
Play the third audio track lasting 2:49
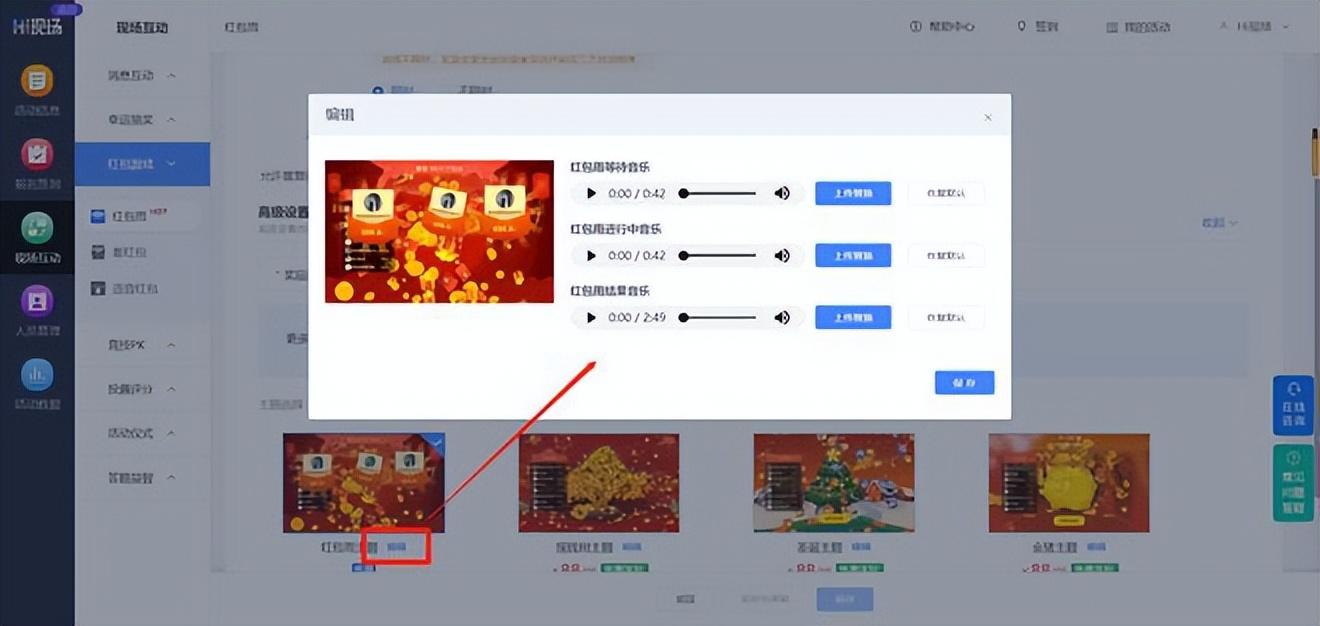pyautogui.click(x=591, y=318)
